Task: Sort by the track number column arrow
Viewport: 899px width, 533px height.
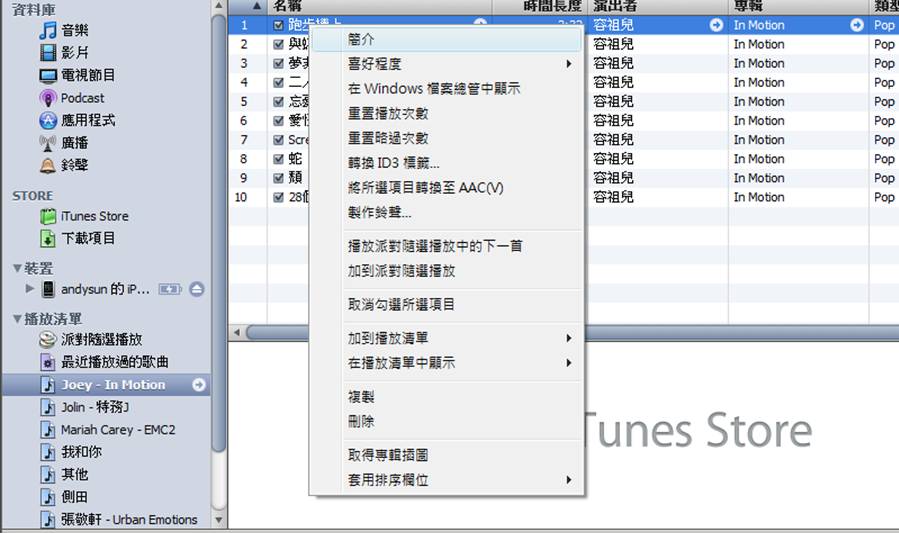Action: (257, 6)
